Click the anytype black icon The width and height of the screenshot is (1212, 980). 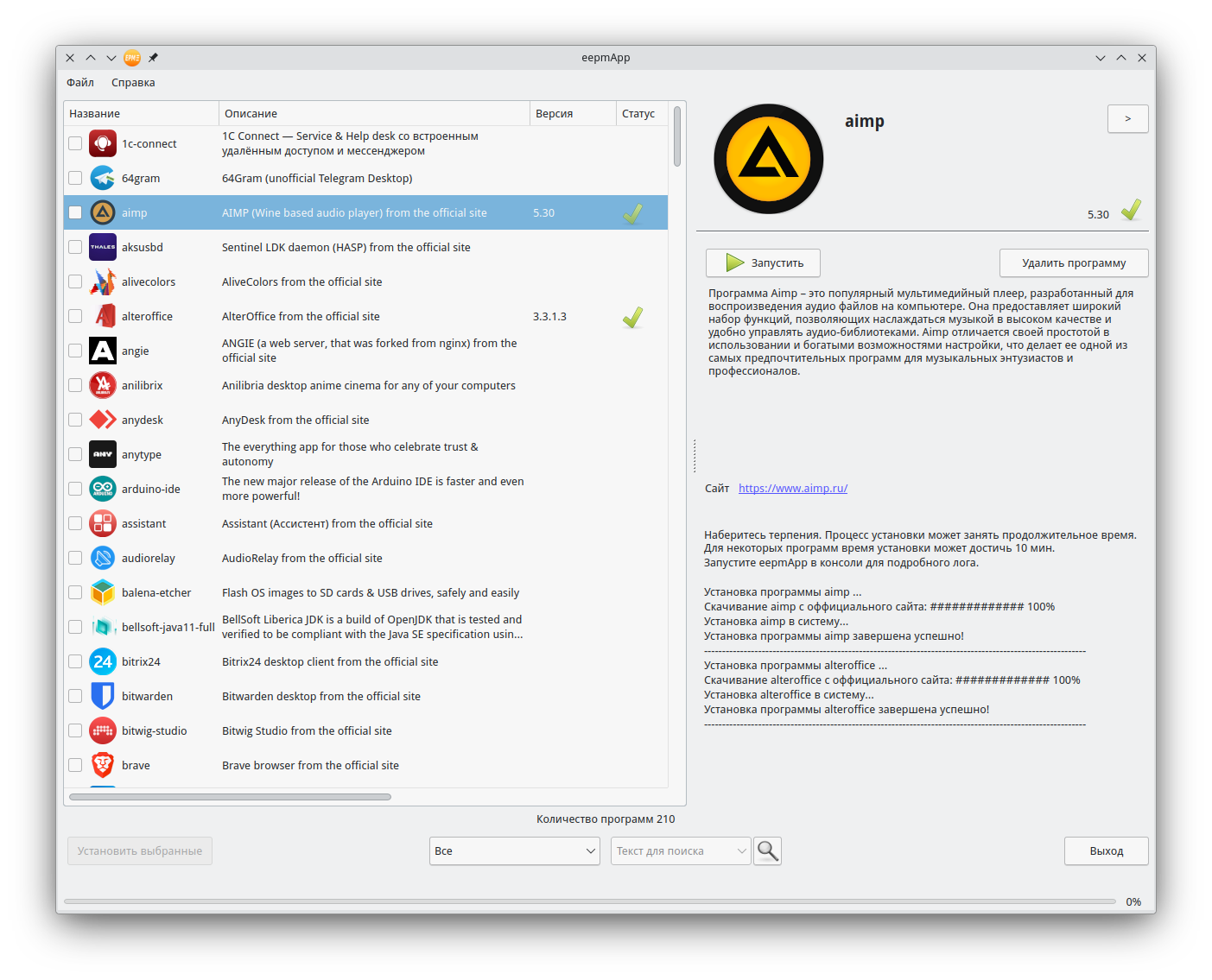[x=103, y=454]
